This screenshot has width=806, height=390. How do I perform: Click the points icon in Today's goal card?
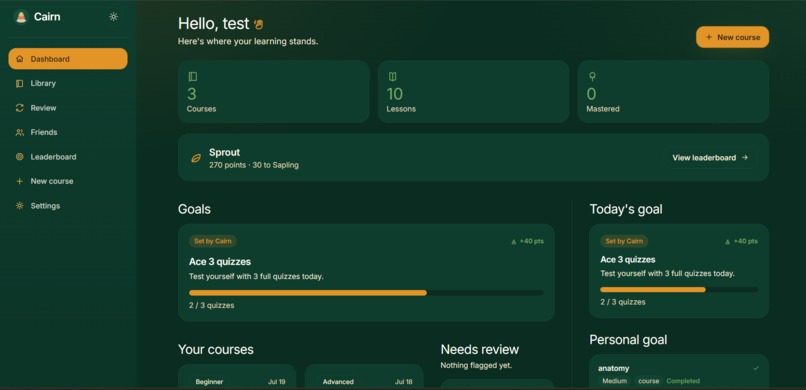click(727, 242)
